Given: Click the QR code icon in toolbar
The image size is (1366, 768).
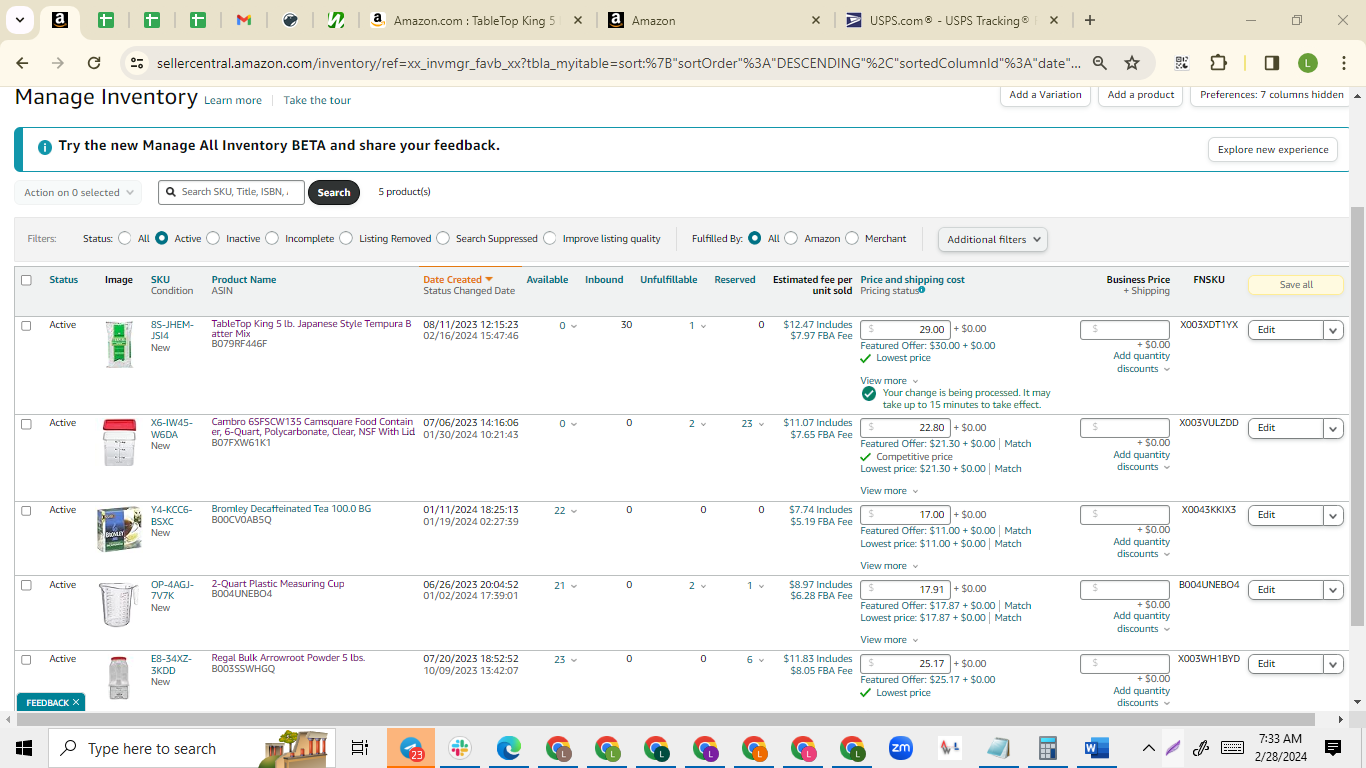Looking at the screenshot, I should [x=1182, y=63].
